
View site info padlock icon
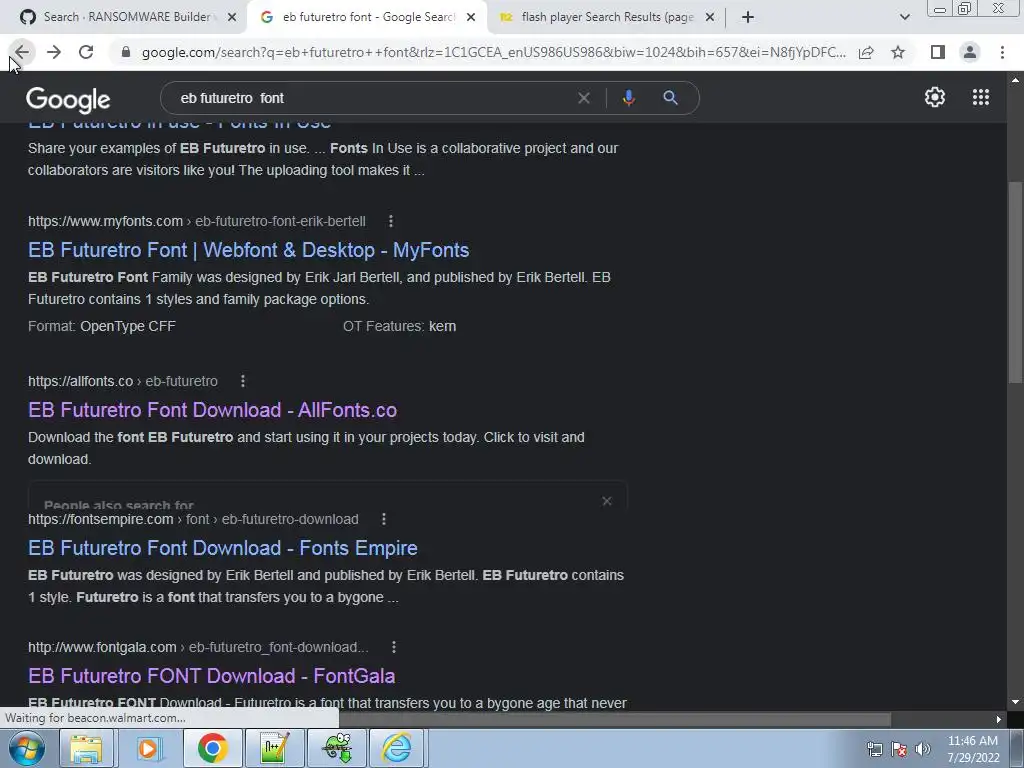126,52
